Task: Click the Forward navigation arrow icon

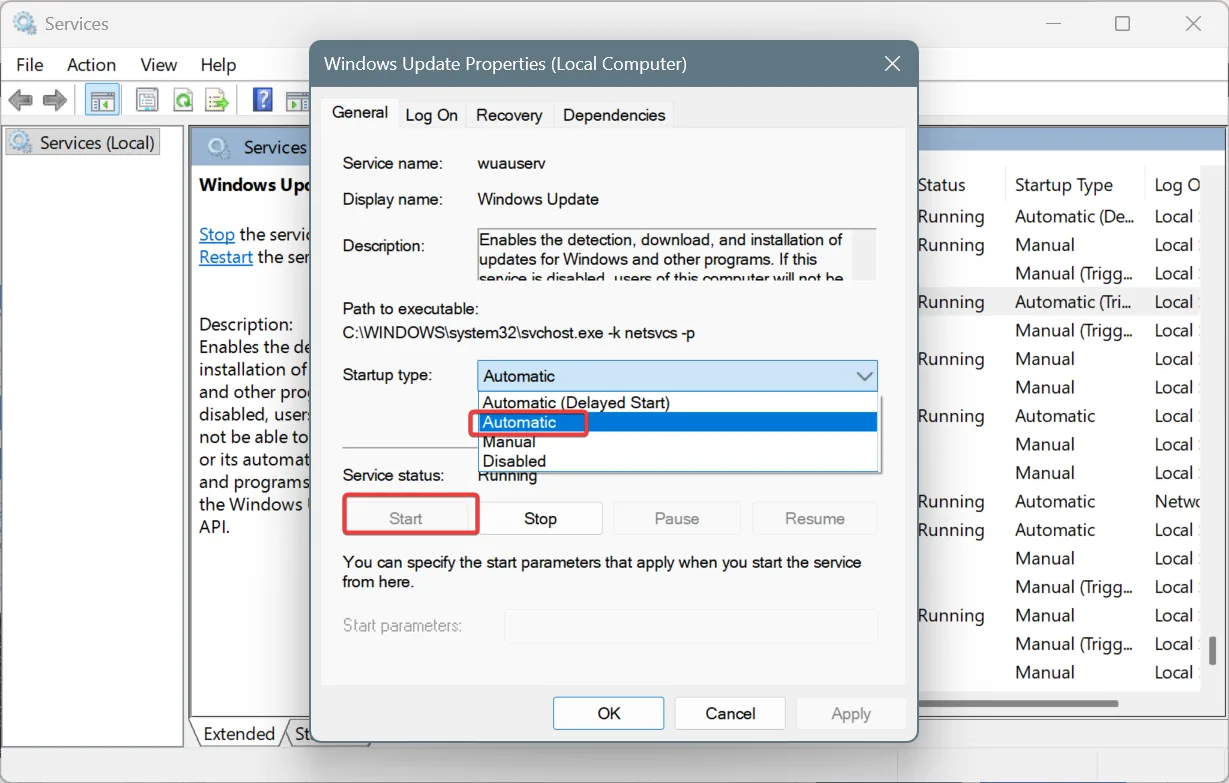Action: click(54, 100)
